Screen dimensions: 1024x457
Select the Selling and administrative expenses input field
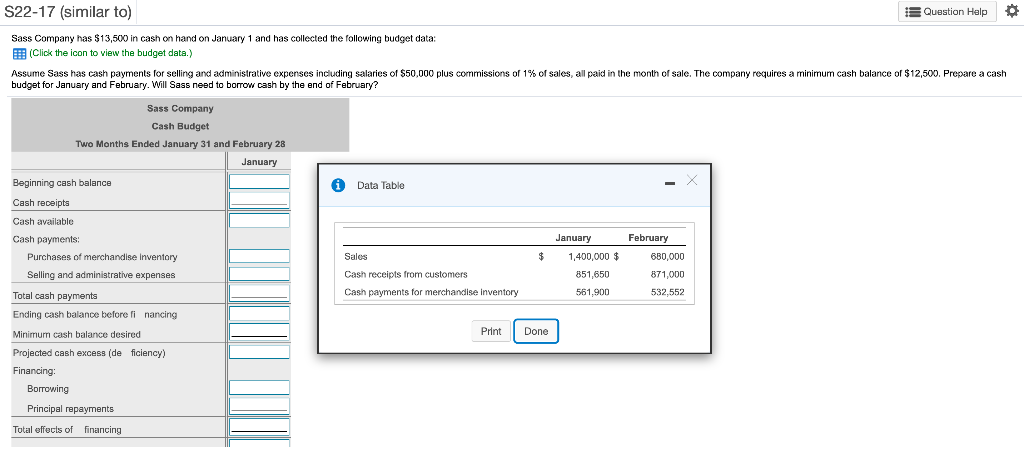click(x=259, y=274)
